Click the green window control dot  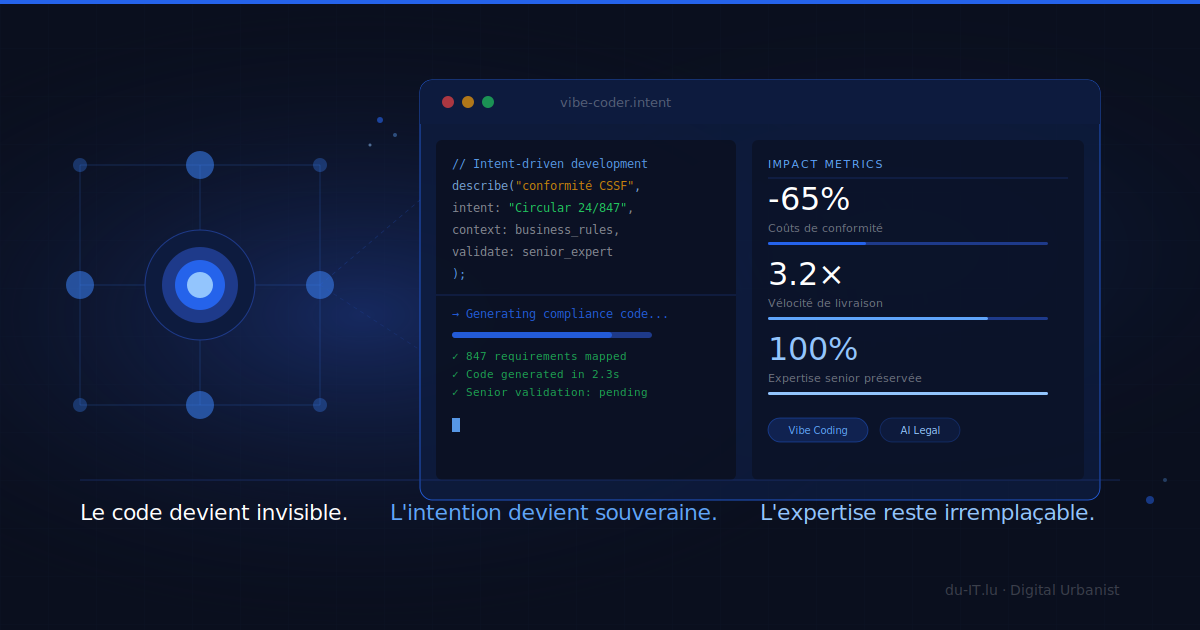point(487,101)
